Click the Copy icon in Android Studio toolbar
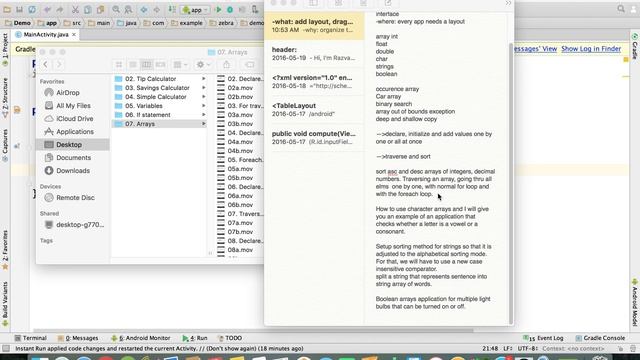 pyautogui.click(x=88, y=9)
